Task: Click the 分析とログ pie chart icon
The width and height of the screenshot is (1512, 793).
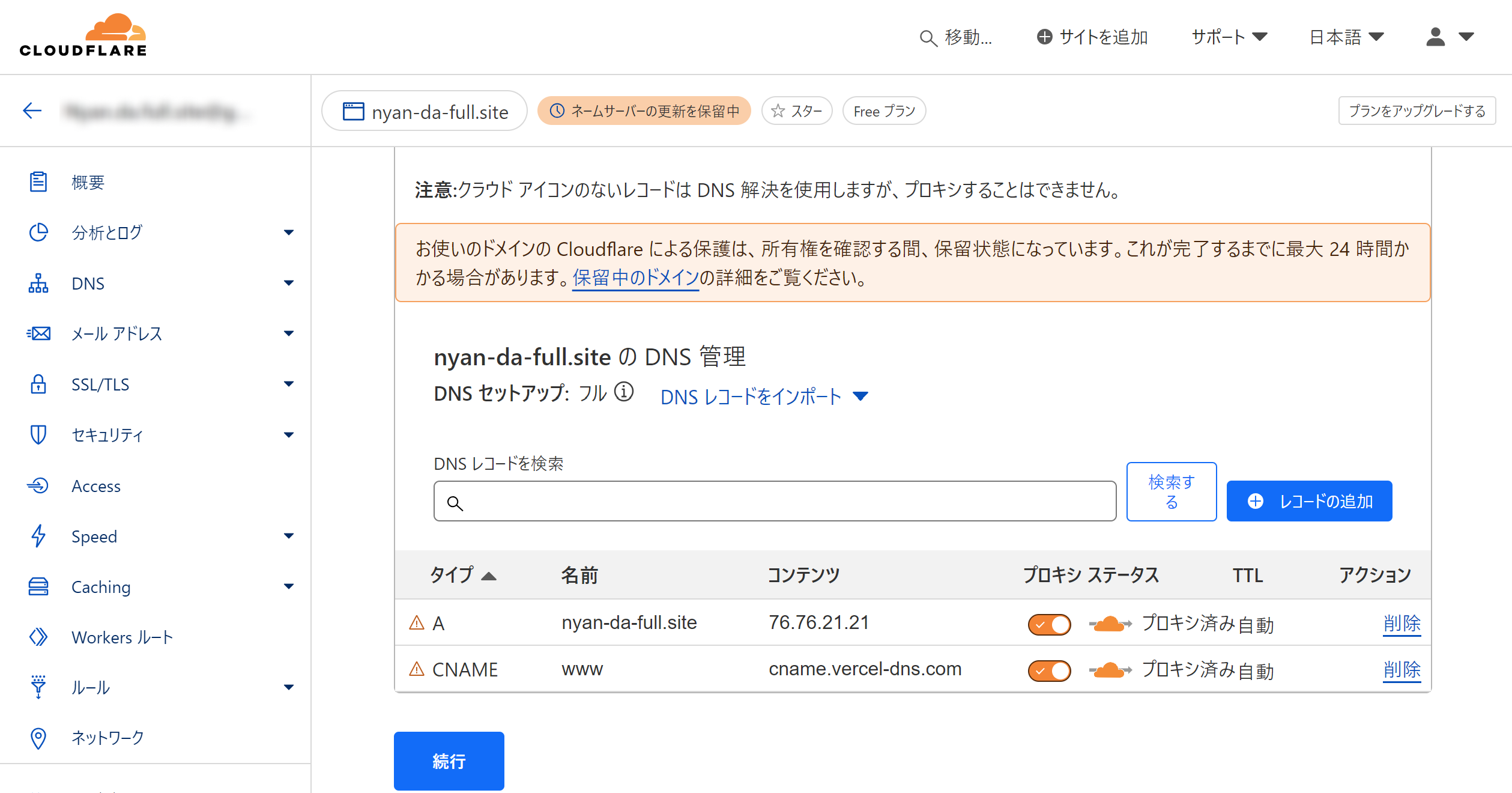Action: coord(38,232)
